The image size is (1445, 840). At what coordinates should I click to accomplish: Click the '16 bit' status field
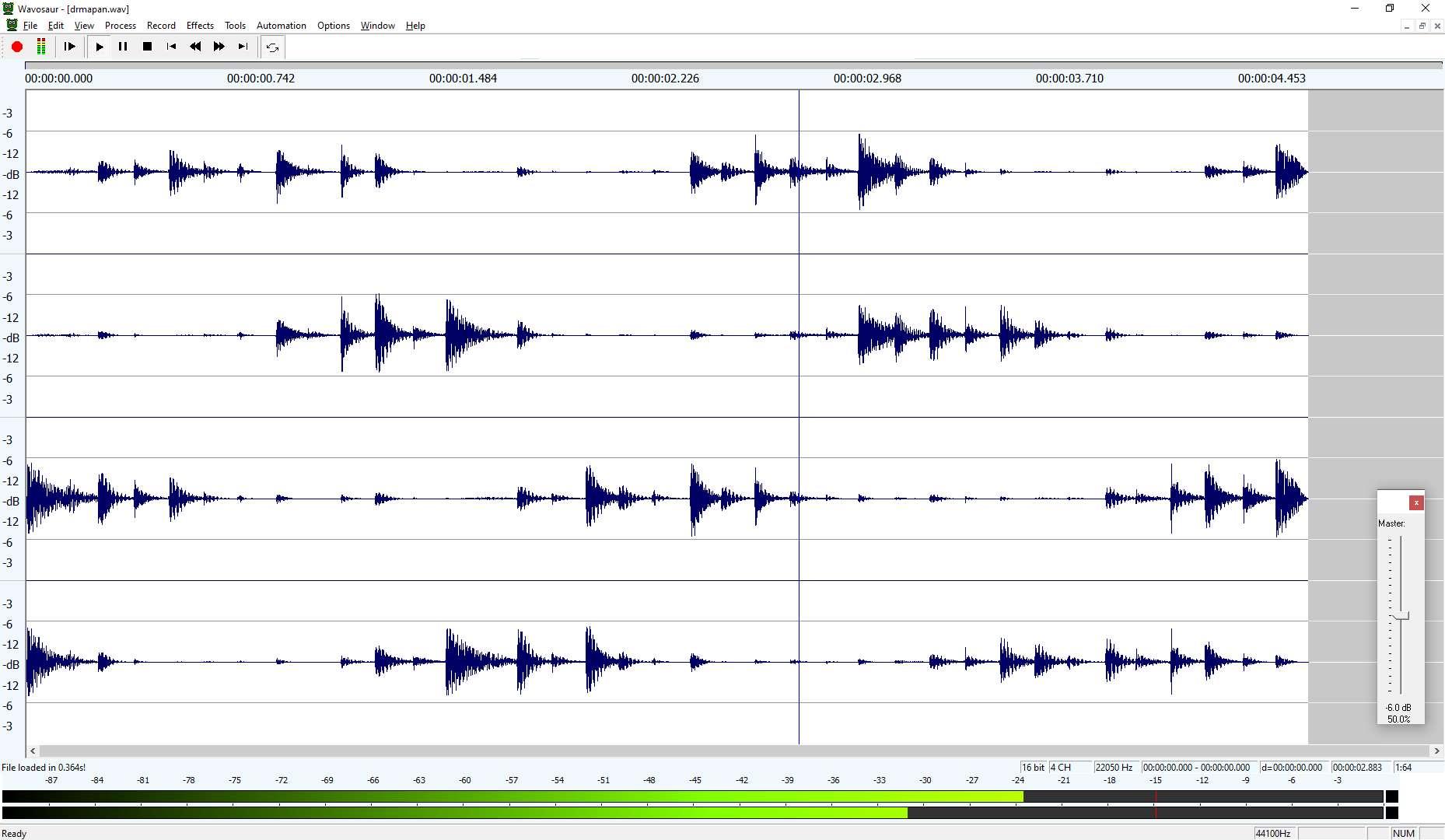pos(1034,768)
